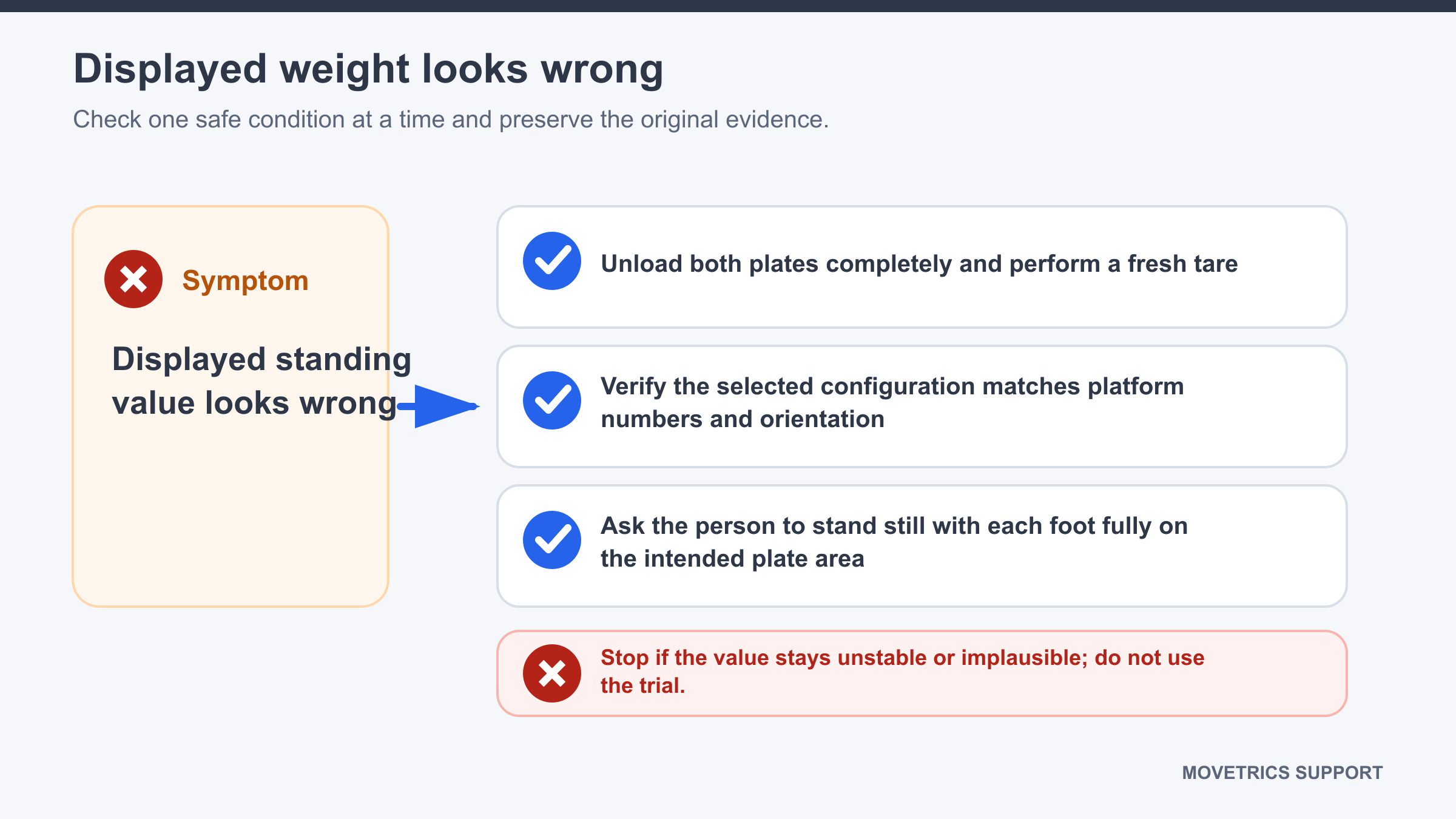Click the Symptom card's empty lower area
Image resolution: width=1456 pixels, height=819 pixels.
[231, 516]
